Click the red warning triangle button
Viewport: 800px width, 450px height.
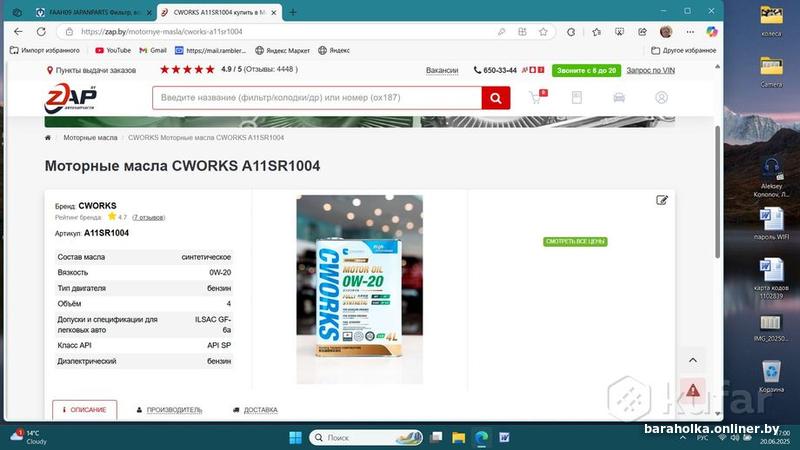(692, 391)
